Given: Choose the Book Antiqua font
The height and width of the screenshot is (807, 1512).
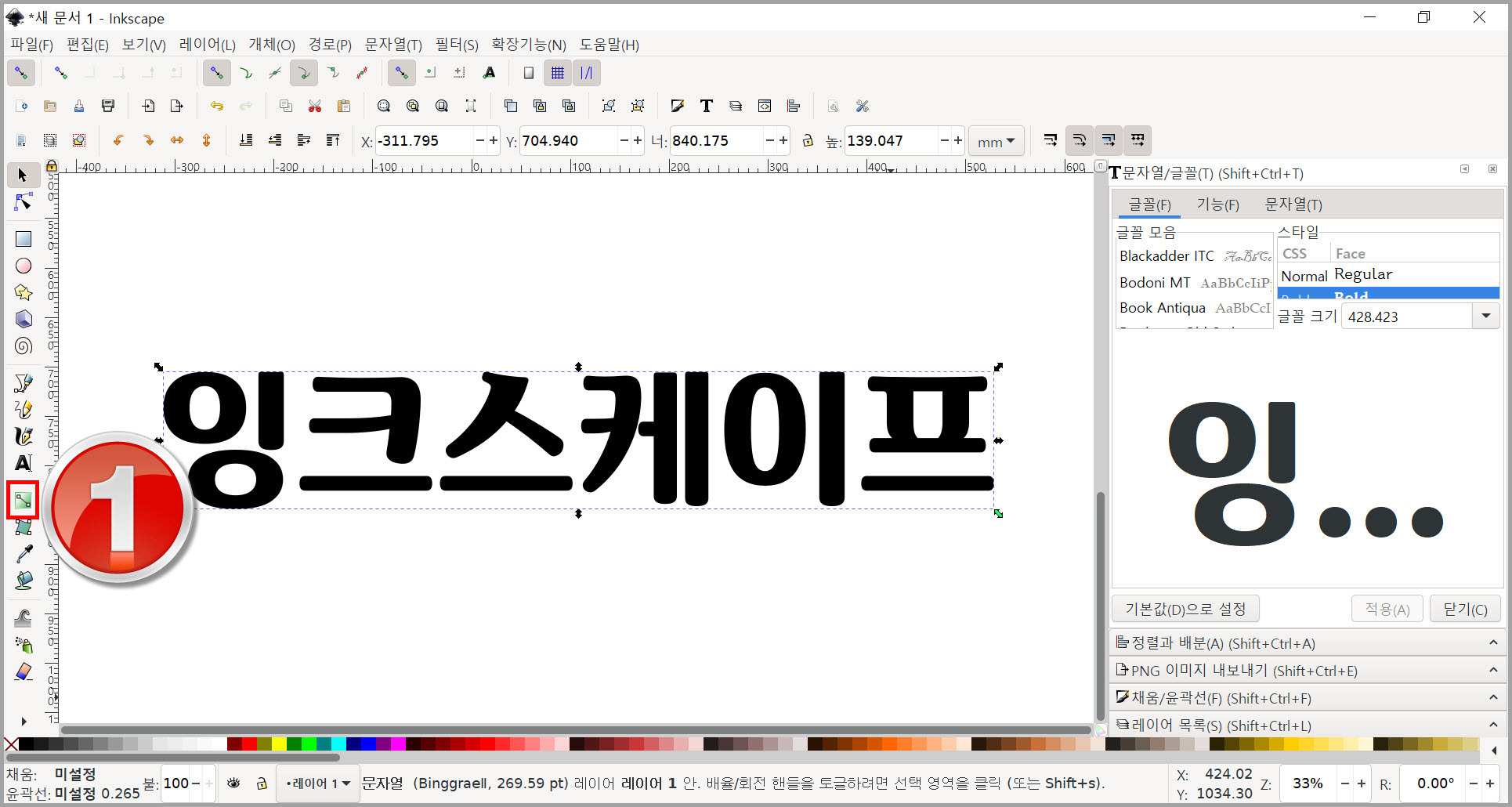Looking at the screenshot, I should 1194,308.
